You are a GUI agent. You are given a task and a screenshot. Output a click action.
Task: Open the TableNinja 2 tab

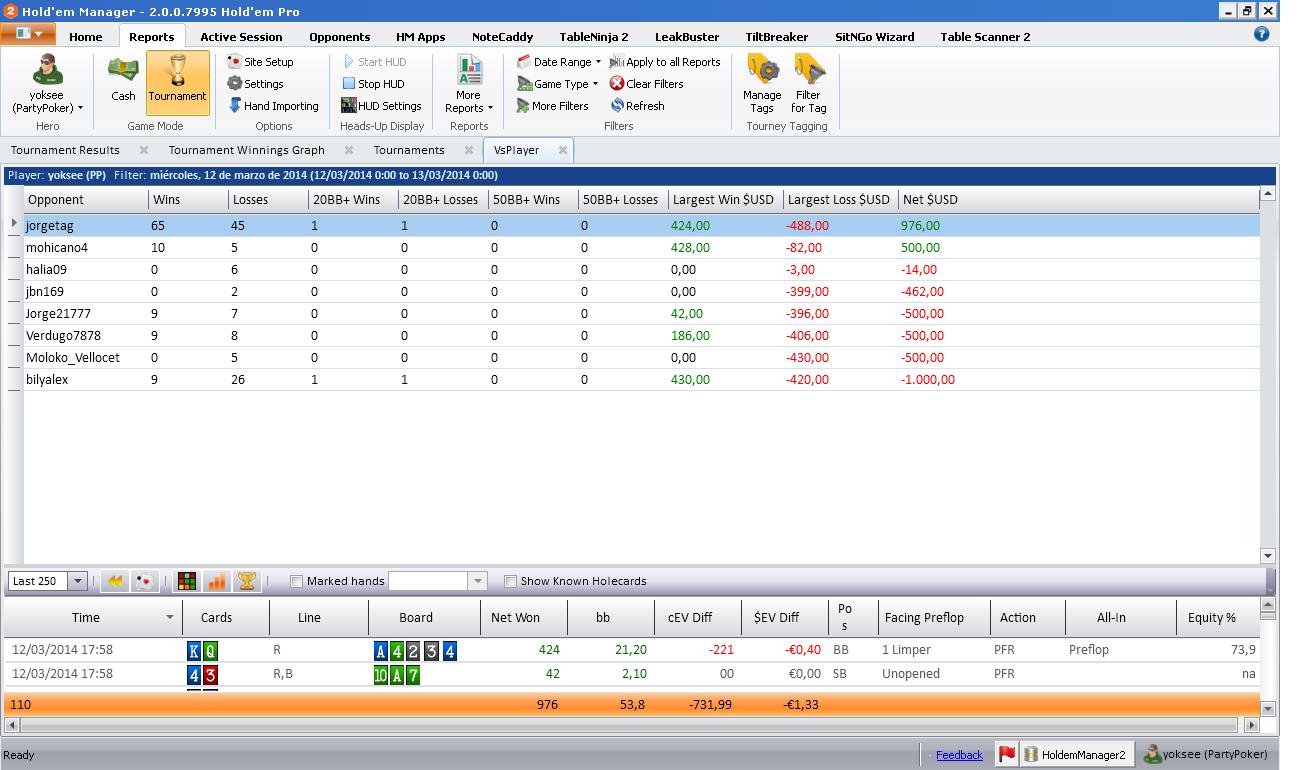tap(594, 37)
